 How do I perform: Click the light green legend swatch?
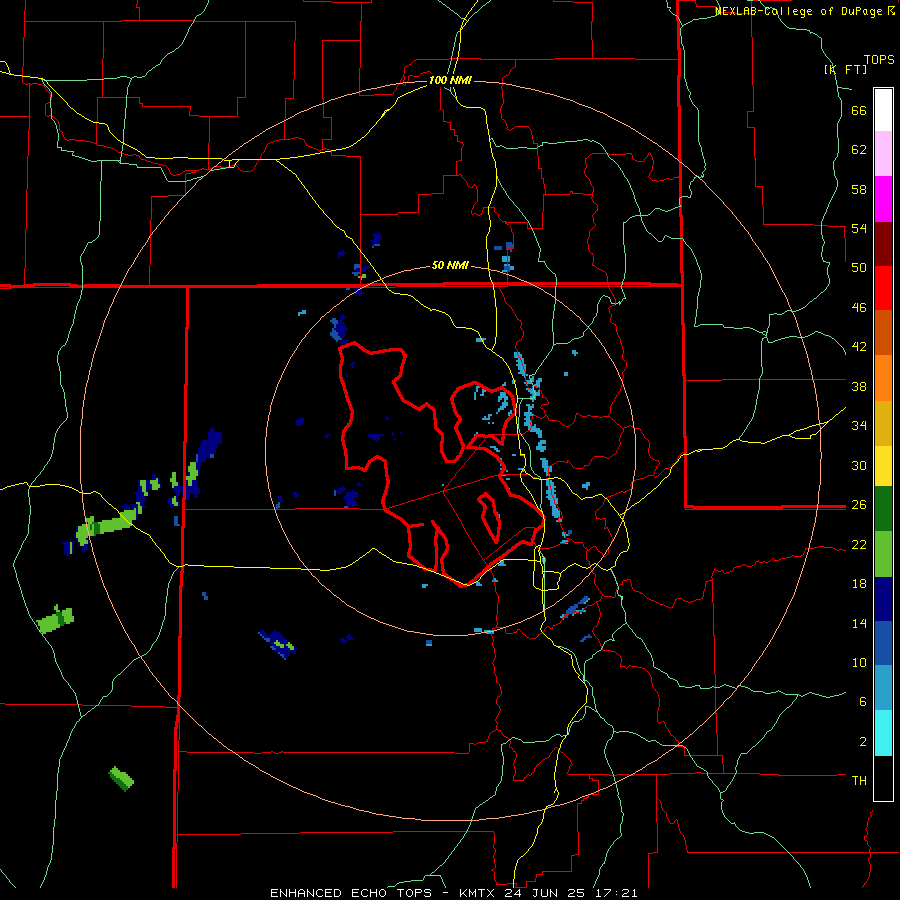883,554
